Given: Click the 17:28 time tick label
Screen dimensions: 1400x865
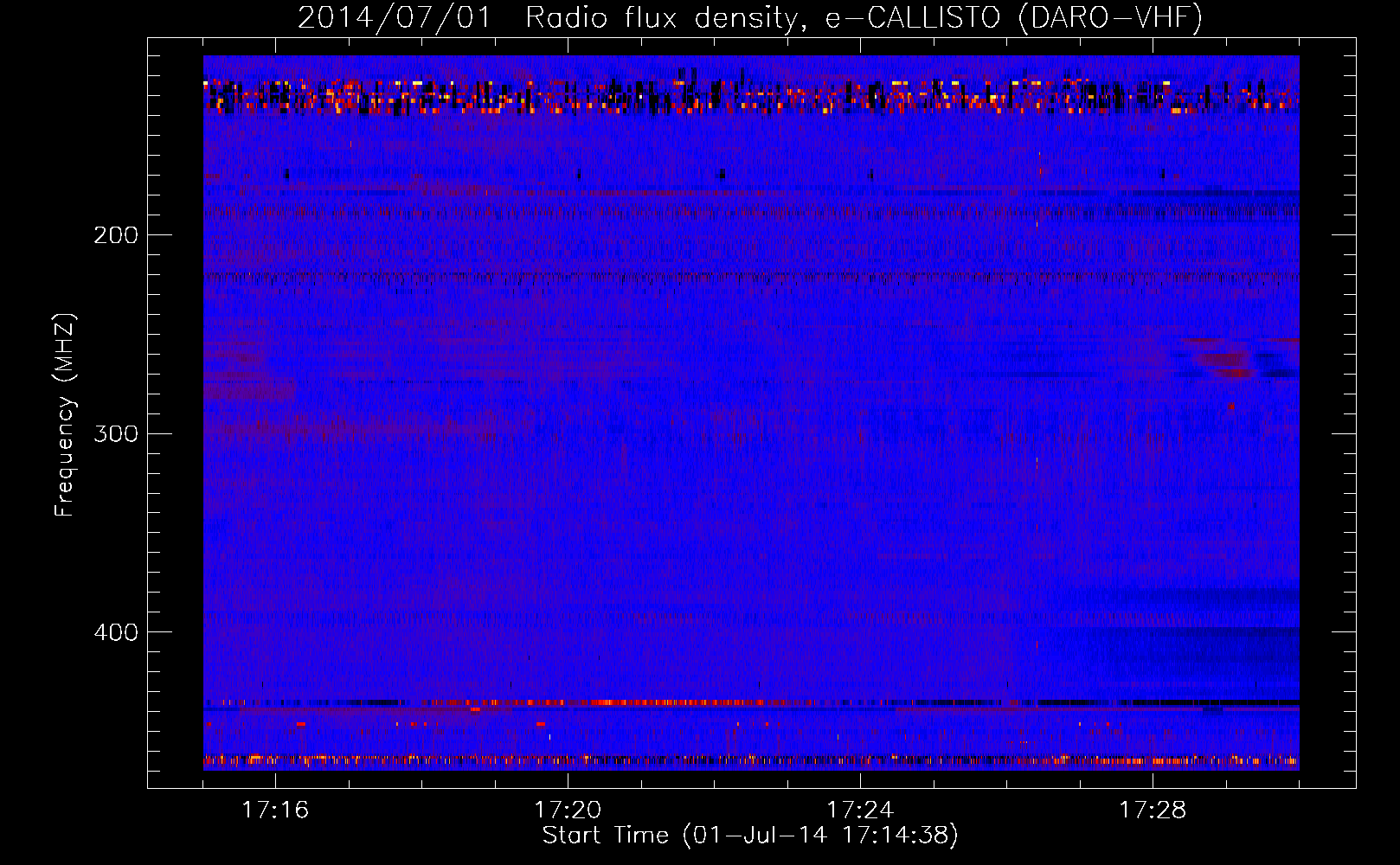Looking at the screenshot, I should tap(1153, 810).
